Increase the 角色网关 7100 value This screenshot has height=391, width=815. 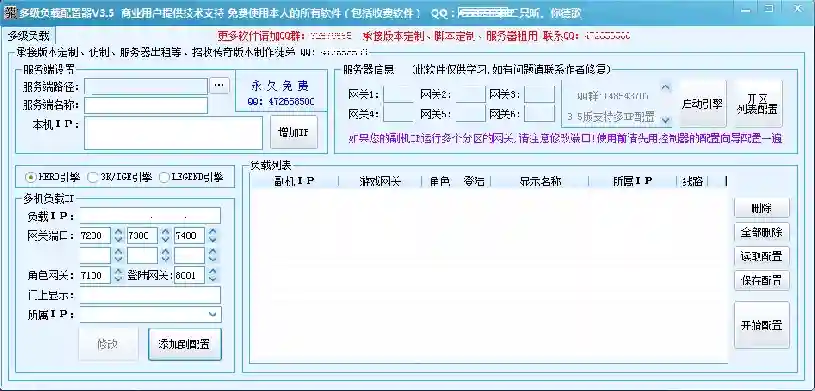coord(119,271)
